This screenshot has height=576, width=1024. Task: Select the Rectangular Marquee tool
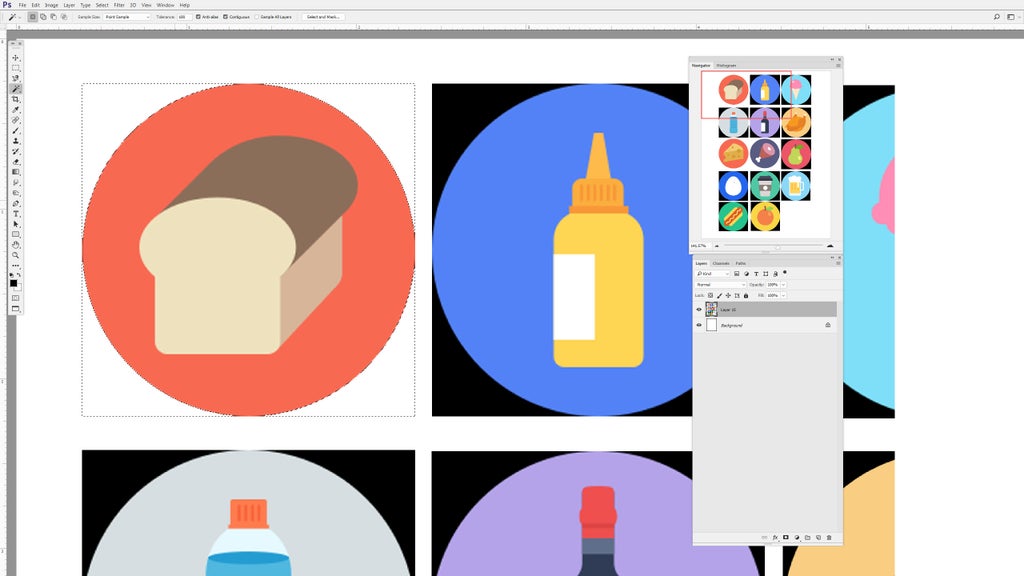[x=16, y=68]
